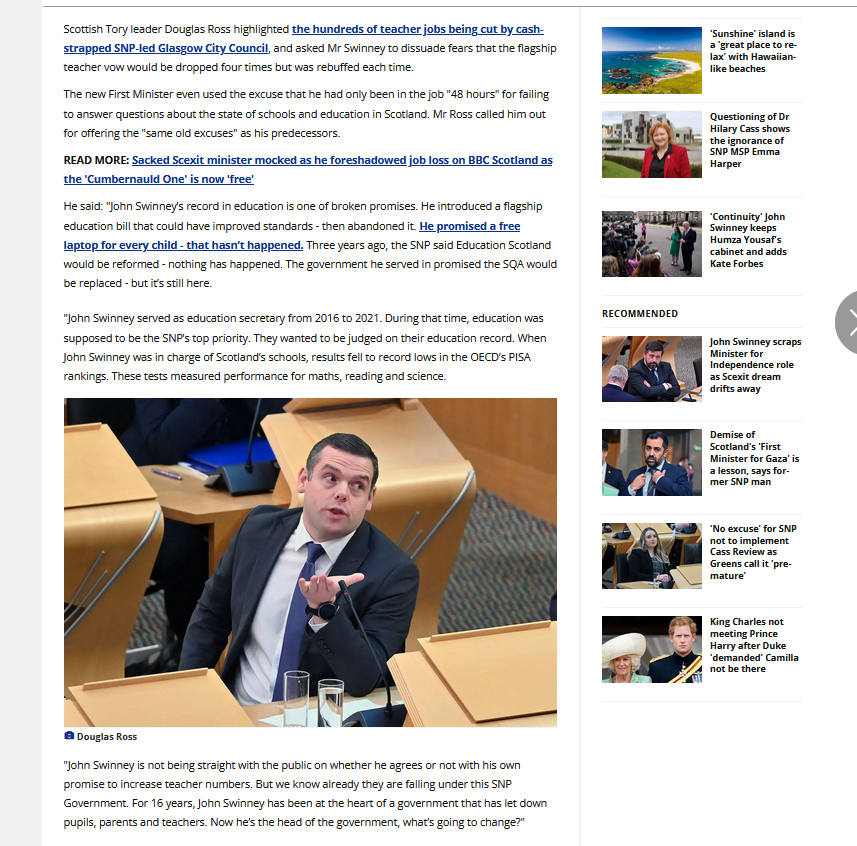Open 'He promised a free laptop' link
857x846 pixels.
[292, 236]
